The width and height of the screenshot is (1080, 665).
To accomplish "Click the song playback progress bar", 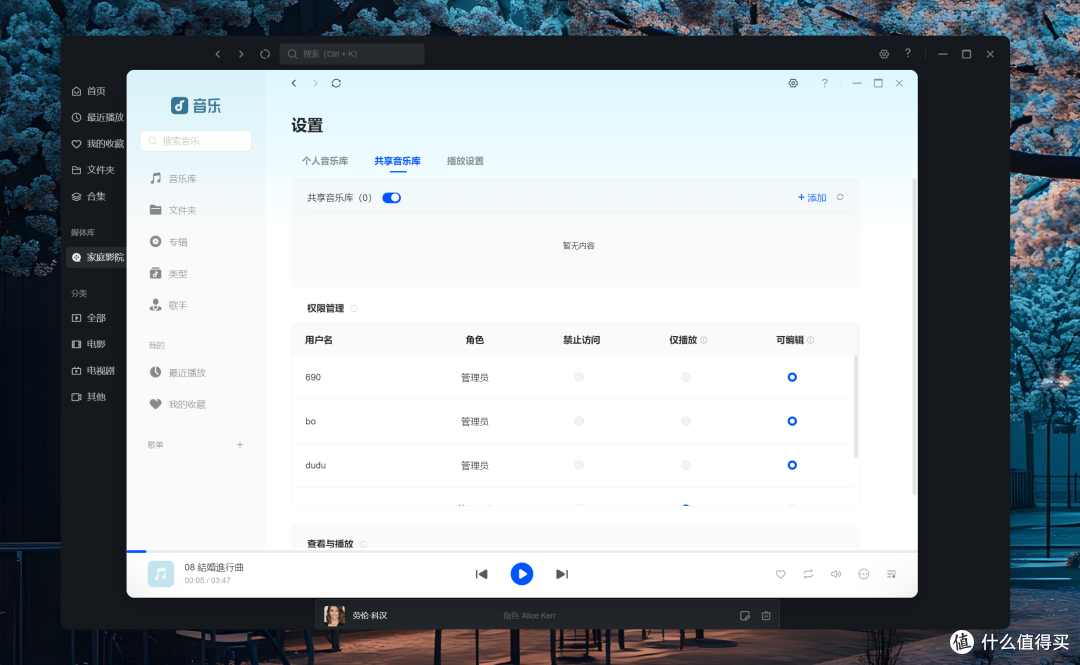I will (x=521, y=551).
